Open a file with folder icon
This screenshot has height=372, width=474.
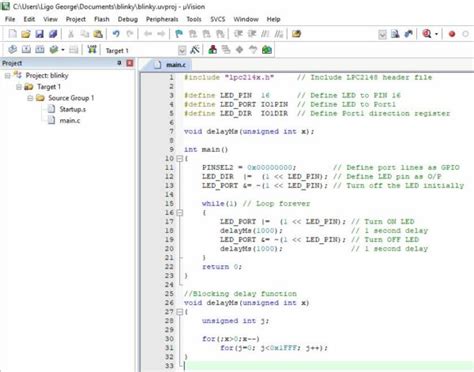coord(26,34)
